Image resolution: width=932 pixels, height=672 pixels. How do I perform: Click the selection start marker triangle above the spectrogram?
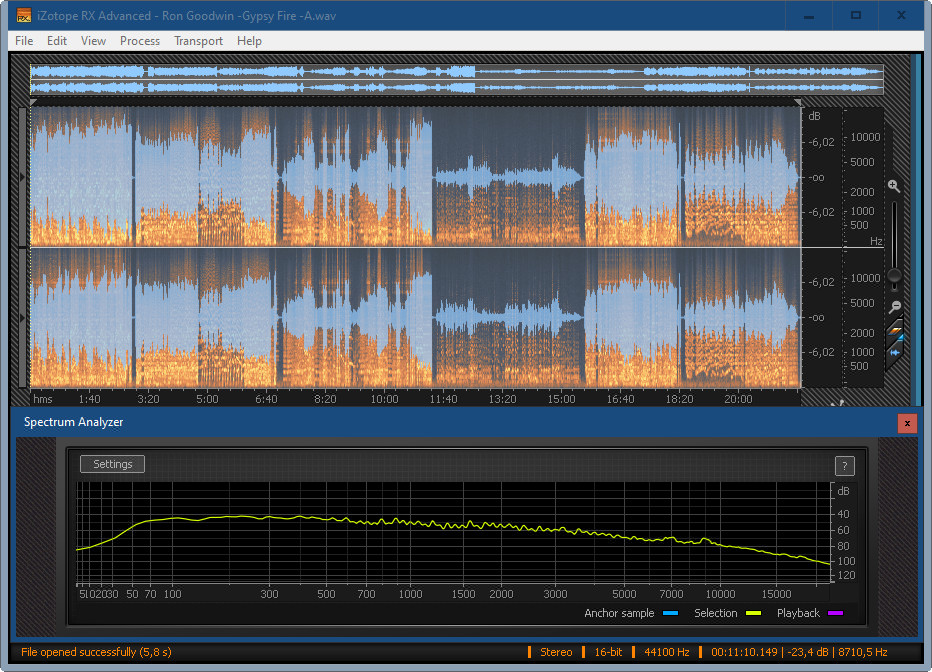click(x=34, y=103)
